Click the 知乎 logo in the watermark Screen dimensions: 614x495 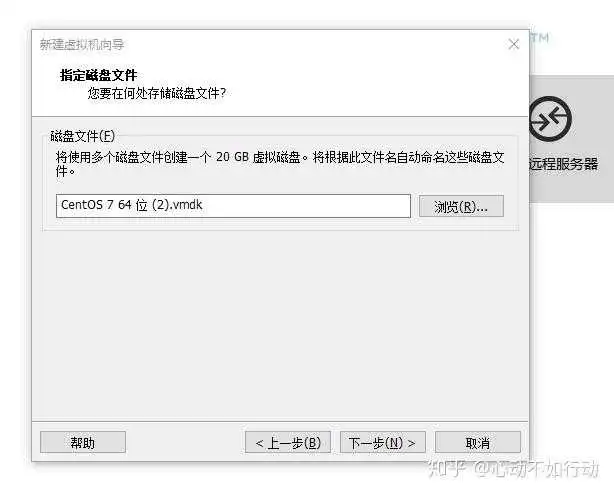pos(449,468)
